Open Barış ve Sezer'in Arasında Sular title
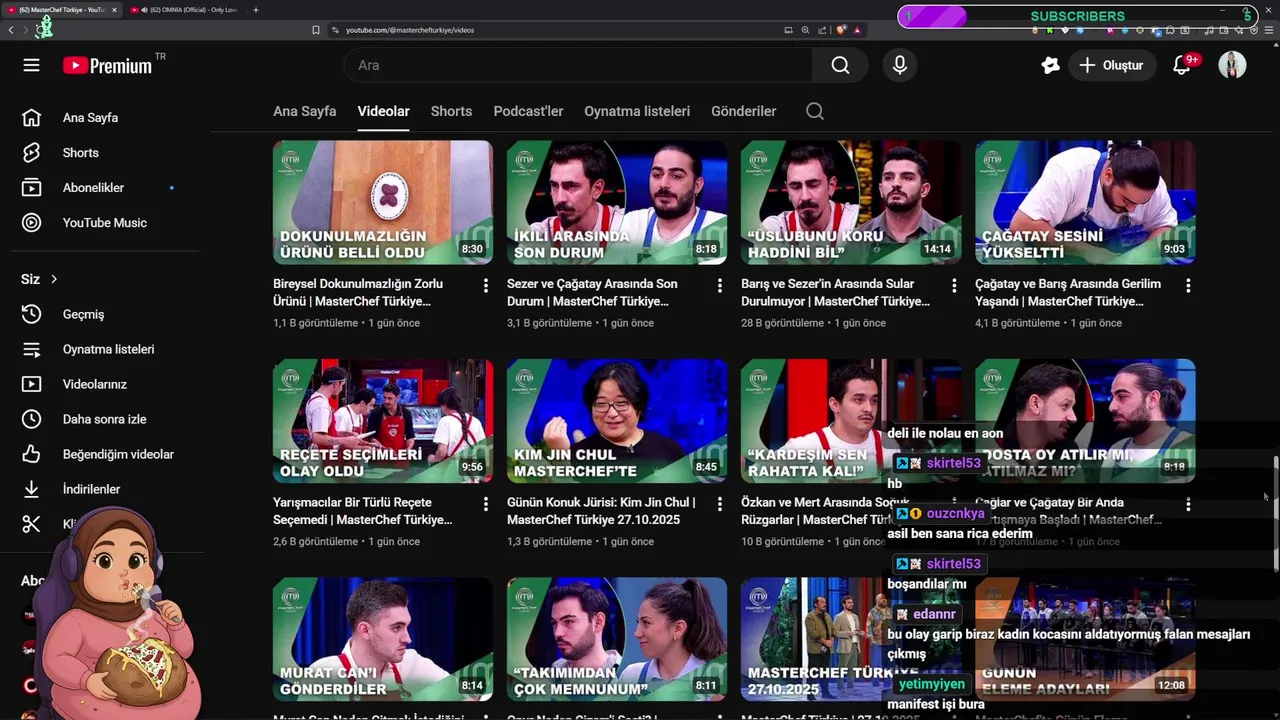 coord(835,292)
